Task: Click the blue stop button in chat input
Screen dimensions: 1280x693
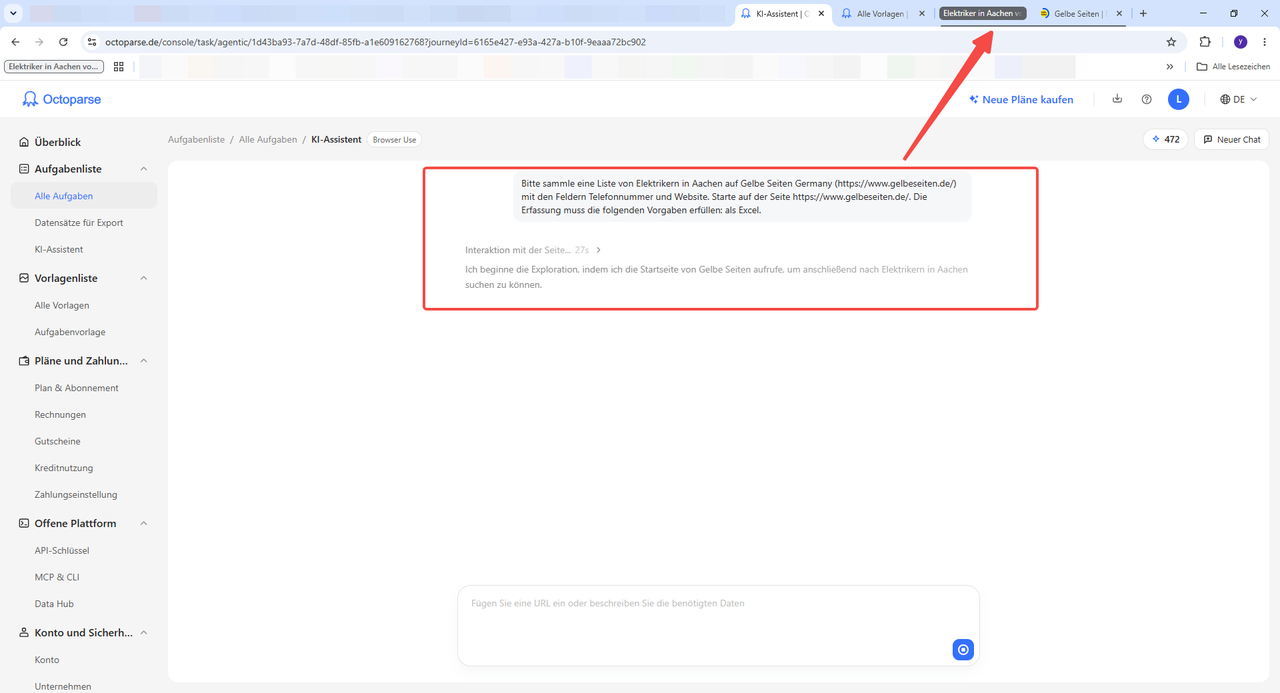Action: pyautogui.click(x=963, y=650)
